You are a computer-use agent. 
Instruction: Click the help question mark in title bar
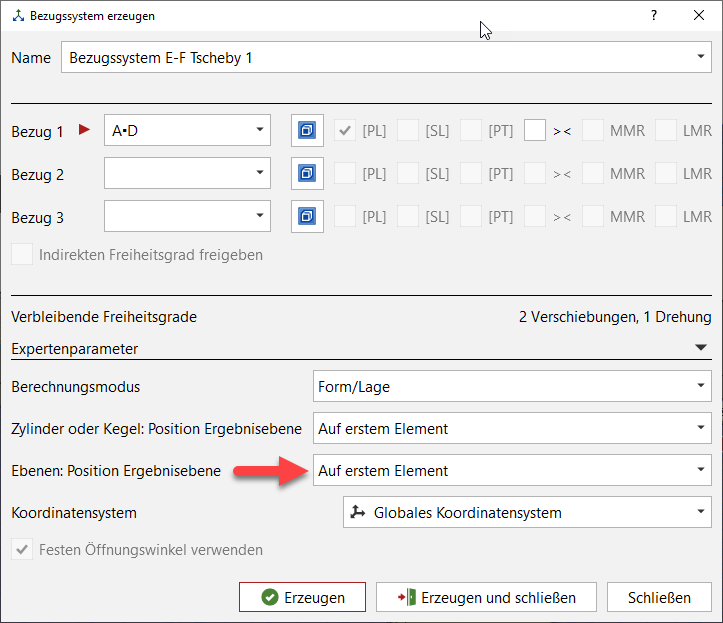(654, 16)
